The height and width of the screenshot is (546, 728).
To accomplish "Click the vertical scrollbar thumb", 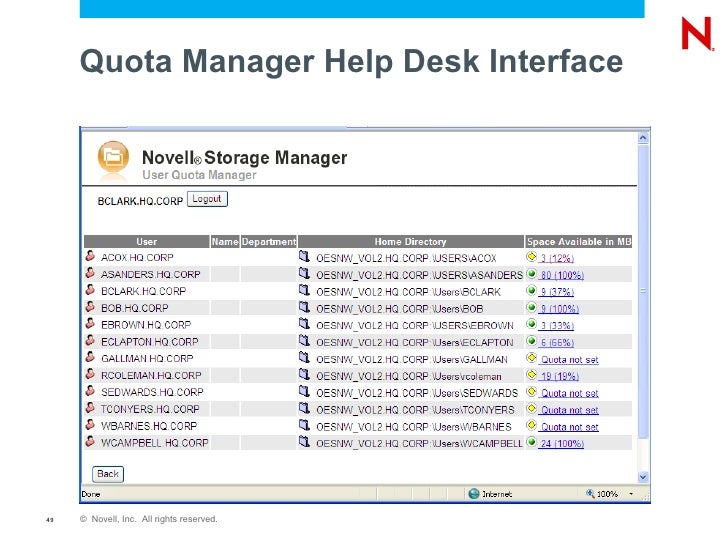I will point(643,291).
